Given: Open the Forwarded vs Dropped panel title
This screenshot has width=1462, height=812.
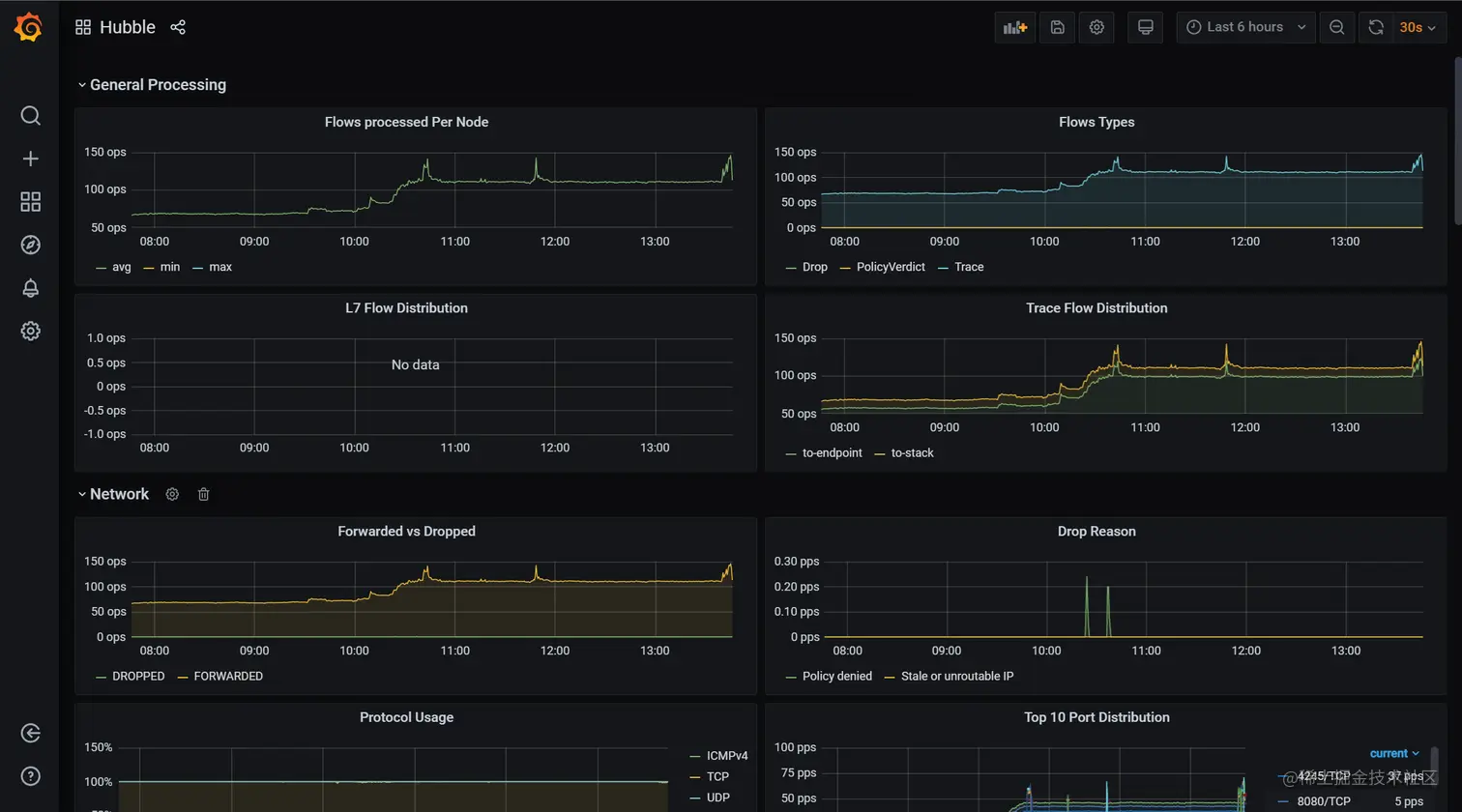Looking at the screenshot, I should coord(406,531).
